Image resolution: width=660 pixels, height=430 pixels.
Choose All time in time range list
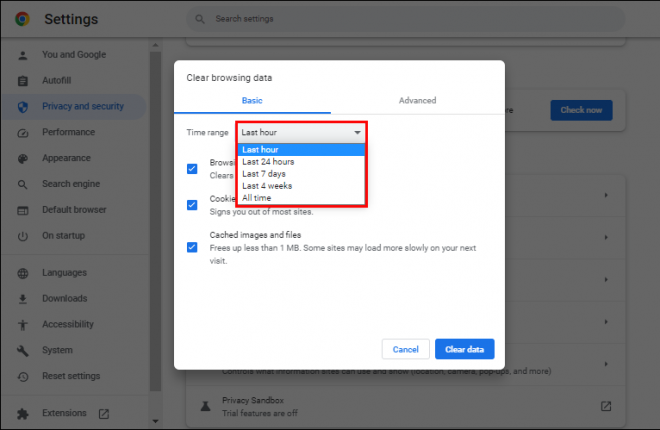pyautogui.click(x=257, y=198)
